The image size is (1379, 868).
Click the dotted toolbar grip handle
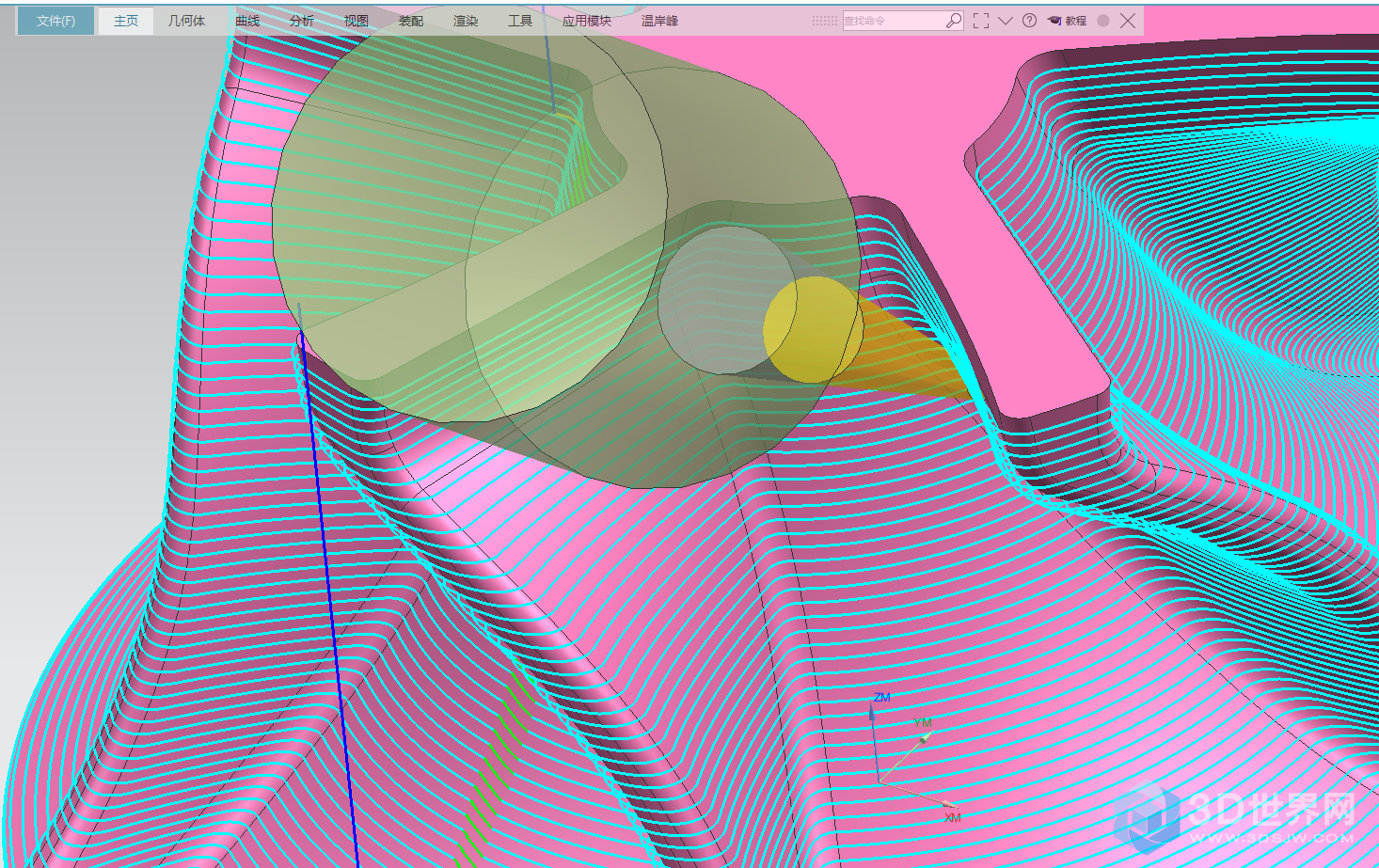[x=825, y=21]
